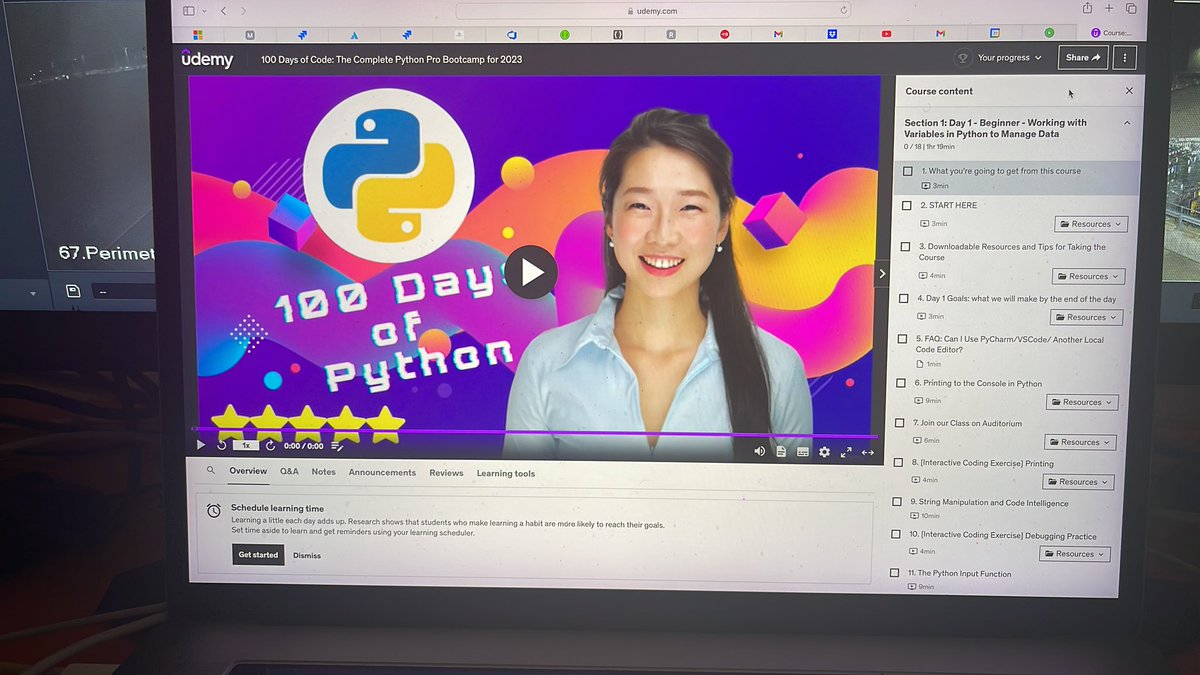Change playback speed 1x

pyautogui.click(x=245, y=446)
